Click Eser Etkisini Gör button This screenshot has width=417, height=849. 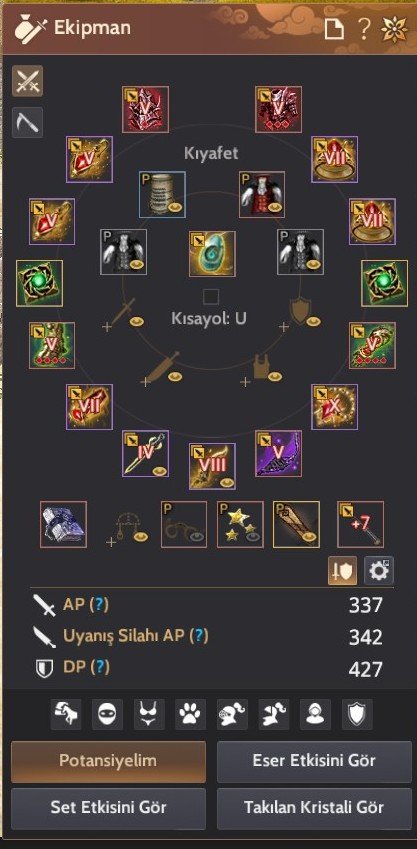coord(314,761)
